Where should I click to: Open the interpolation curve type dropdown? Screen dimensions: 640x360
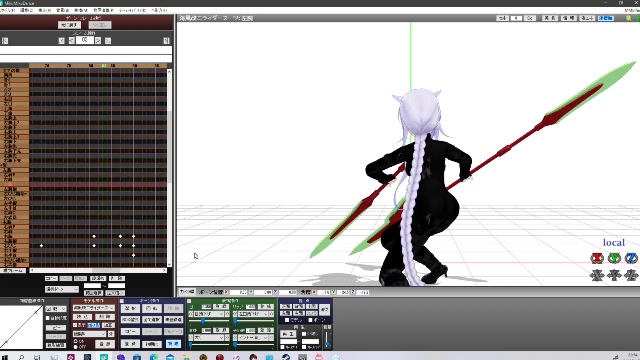tap(56, 309)
